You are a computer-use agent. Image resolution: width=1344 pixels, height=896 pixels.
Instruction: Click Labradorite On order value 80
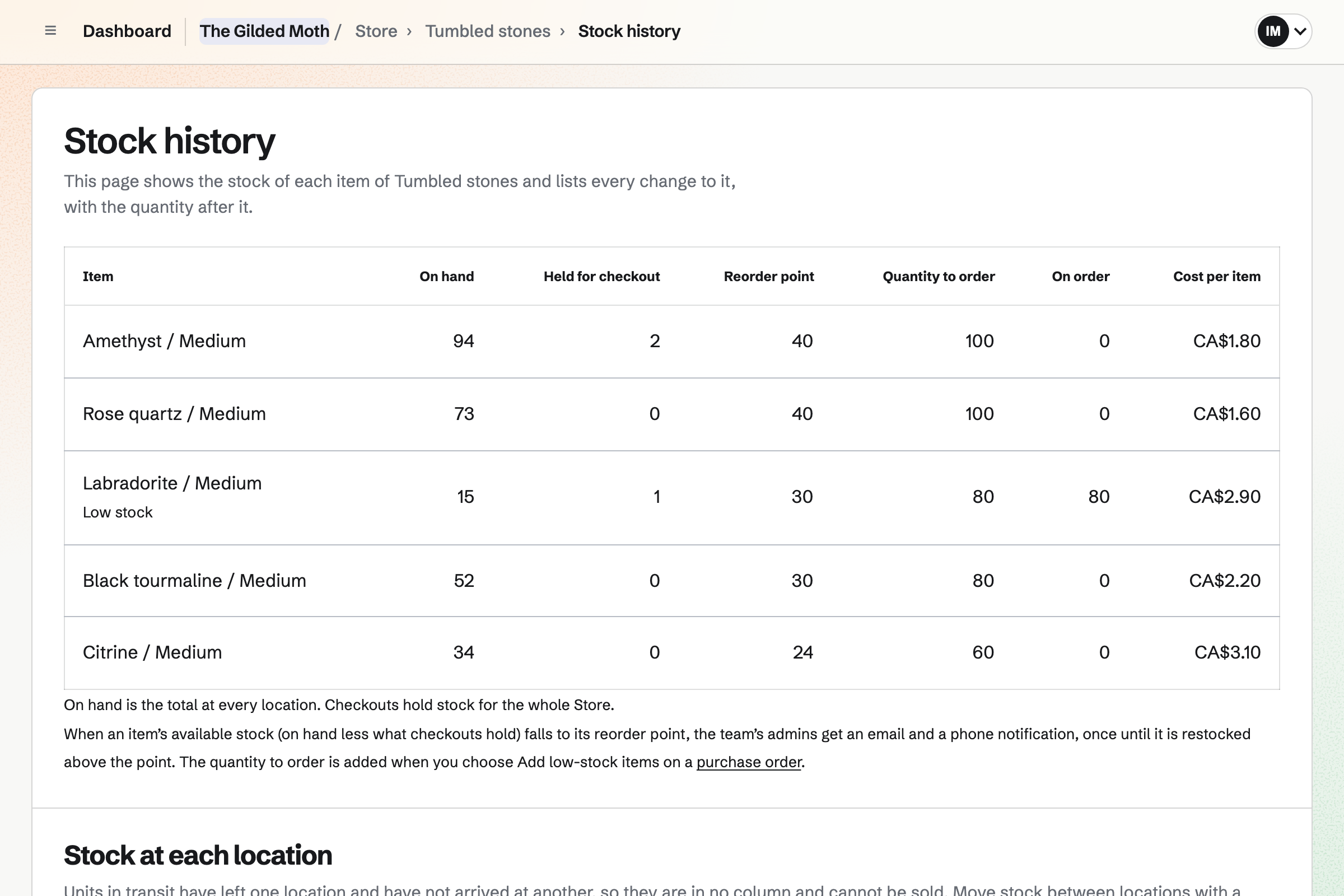(x=1098, y=497)
